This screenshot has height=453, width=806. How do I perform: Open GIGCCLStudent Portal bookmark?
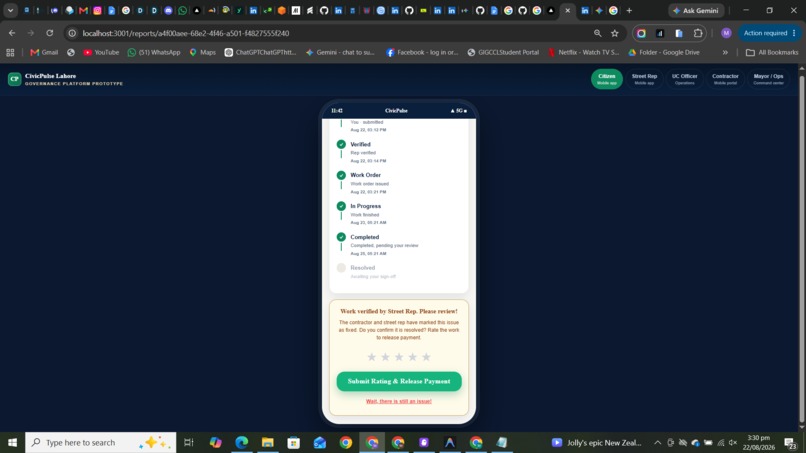[503, 52]
